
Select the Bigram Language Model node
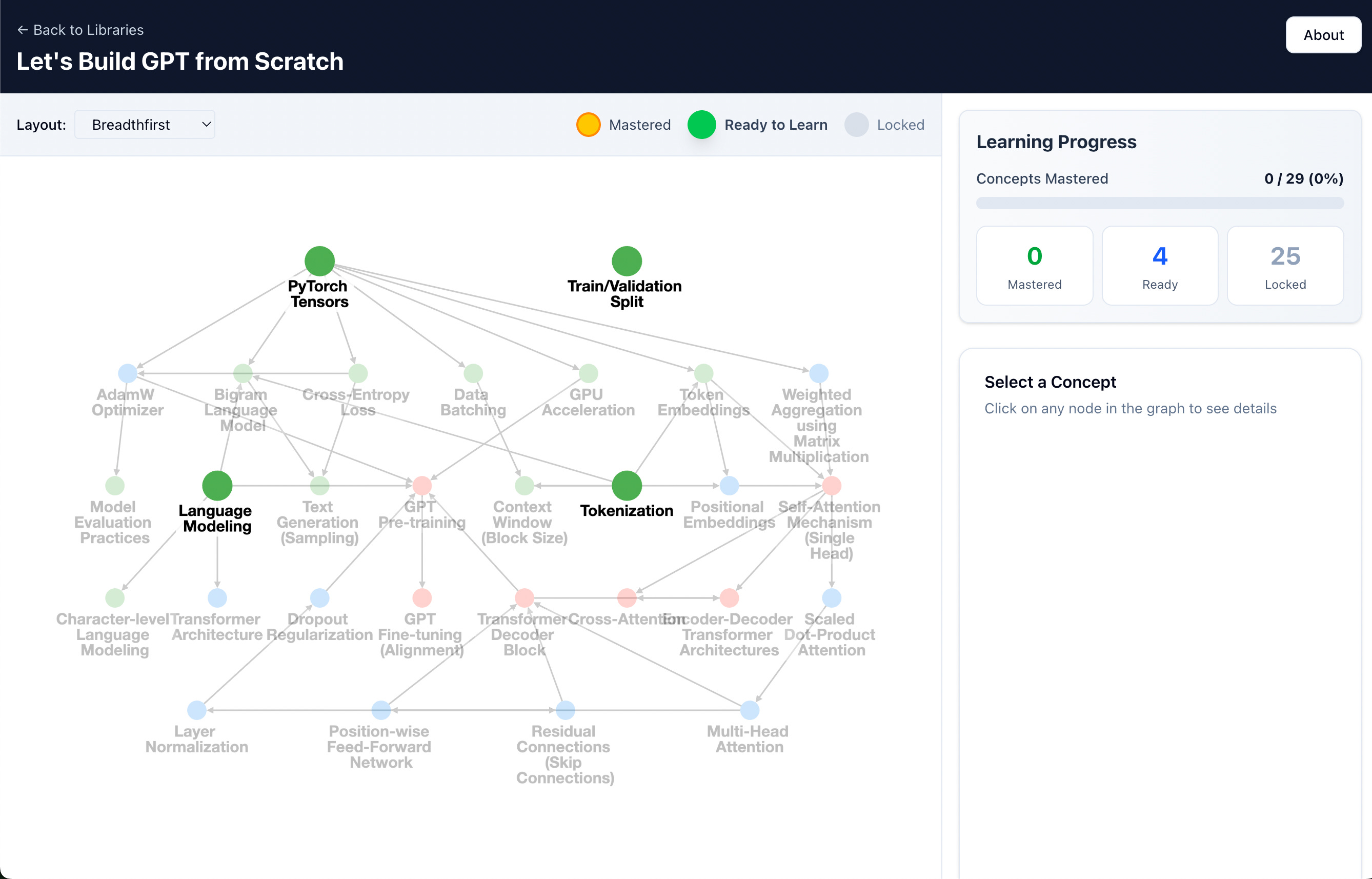pyautogui.click(x=243, y=373)
